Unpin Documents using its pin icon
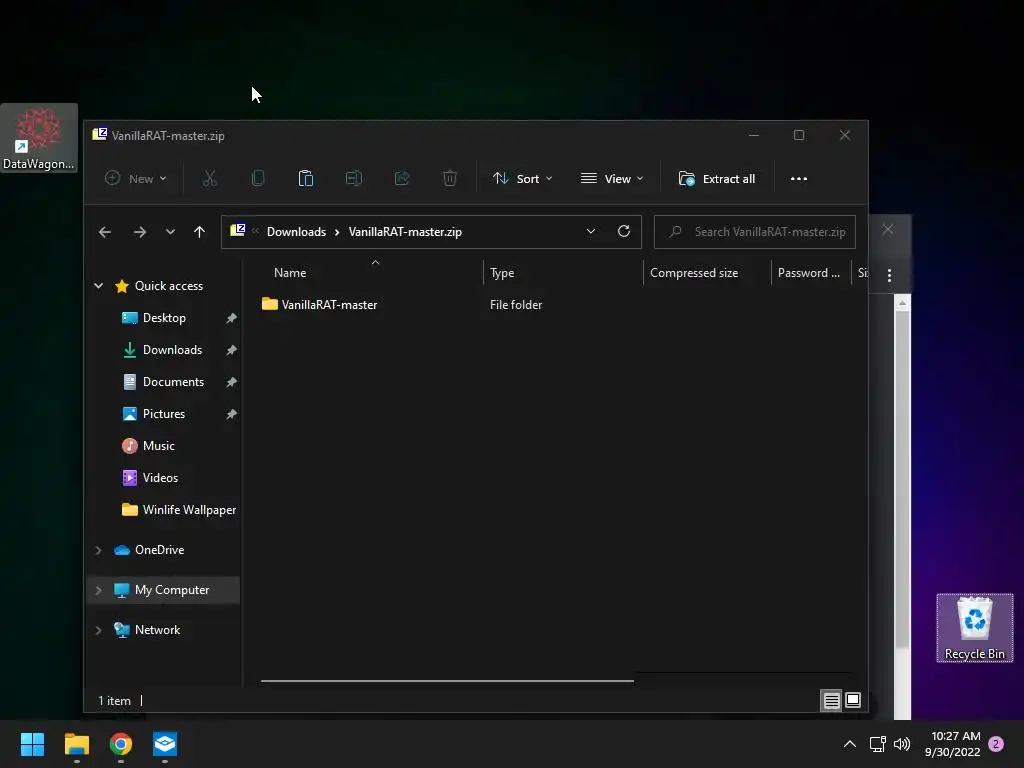 pyautogui.click(x=231, y=382)
